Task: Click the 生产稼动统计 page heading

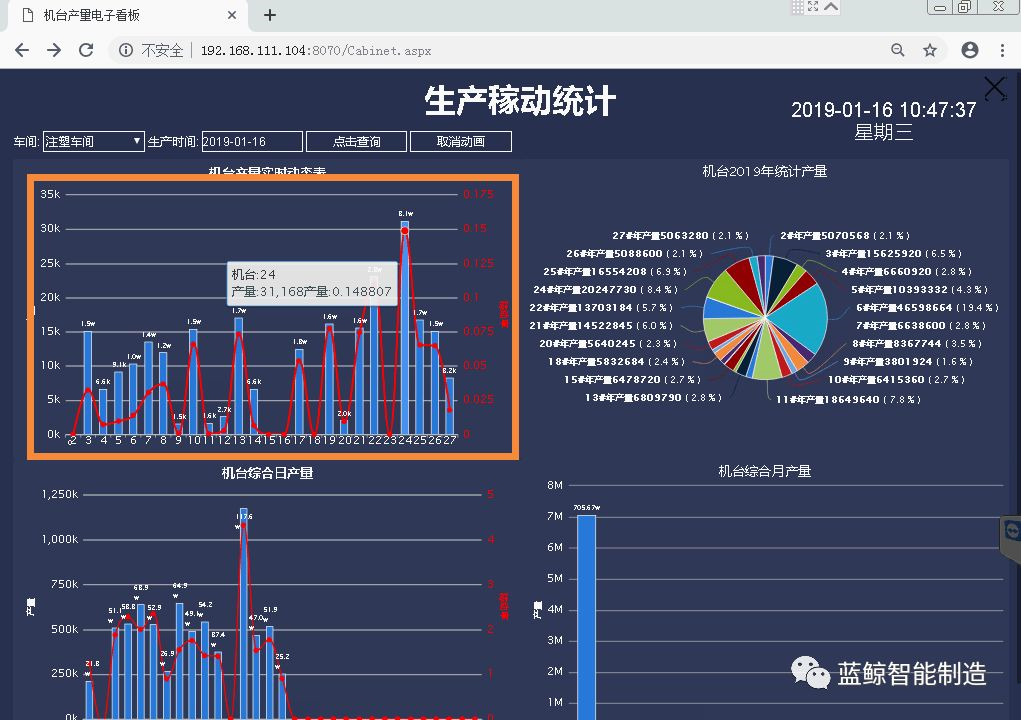Action: 520,102
